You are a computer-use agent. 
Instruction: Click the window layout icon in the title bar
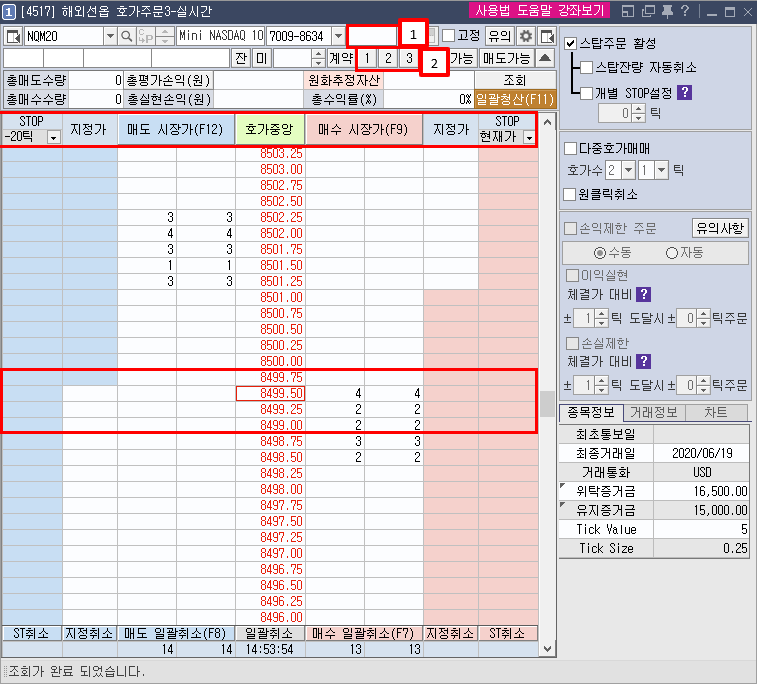[628, 11]
